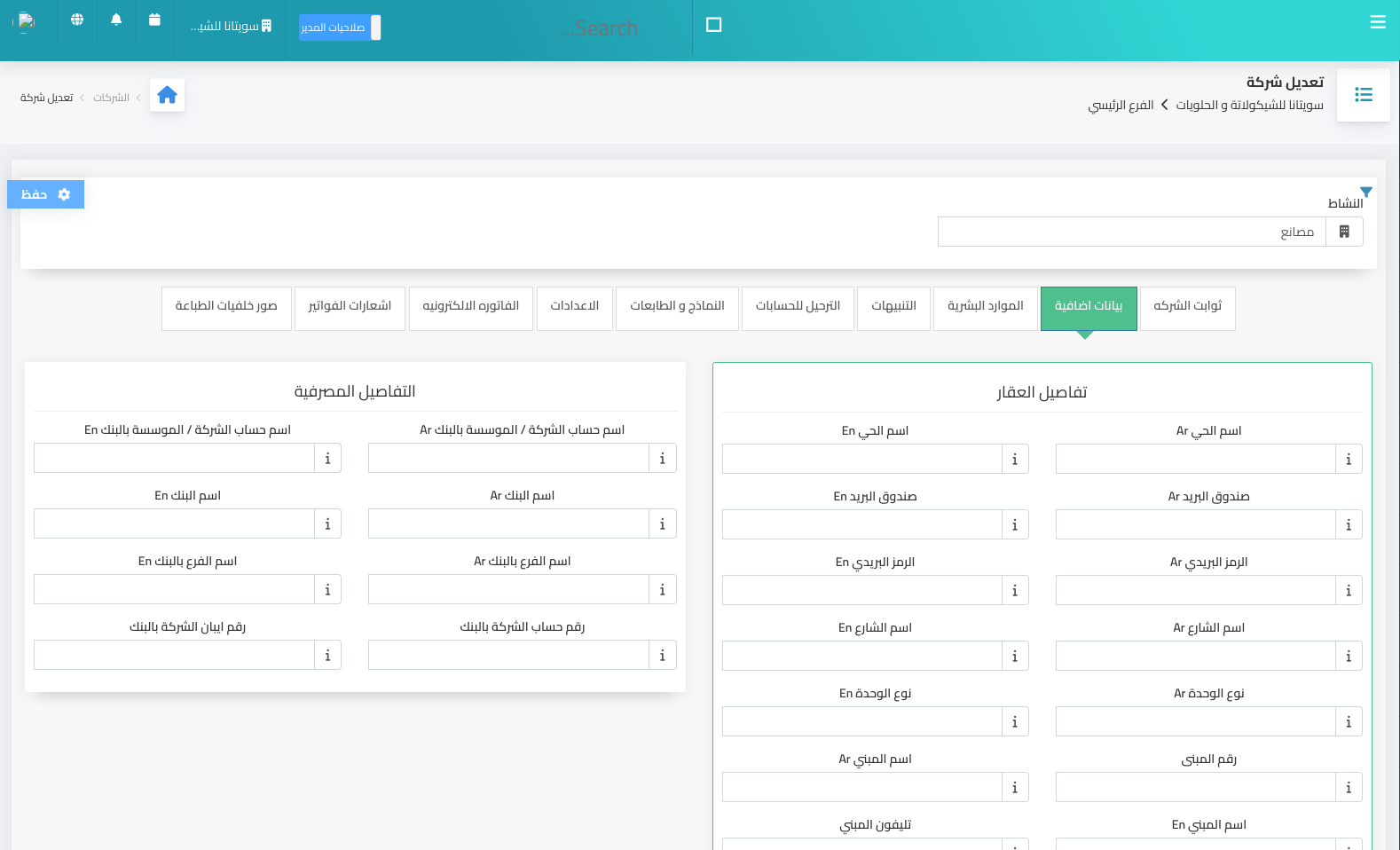
Task: Click the اسم البنك Ar input field
Action: [508, 523]
